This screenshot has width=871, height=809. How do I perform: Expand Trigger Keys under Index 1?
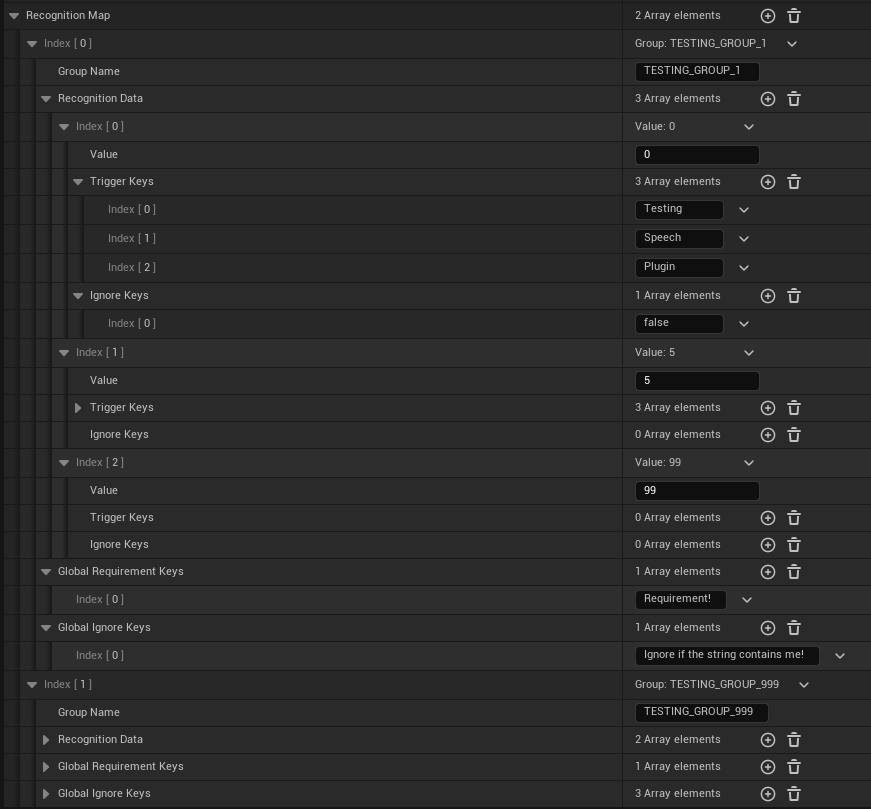(x=78, y=407)
